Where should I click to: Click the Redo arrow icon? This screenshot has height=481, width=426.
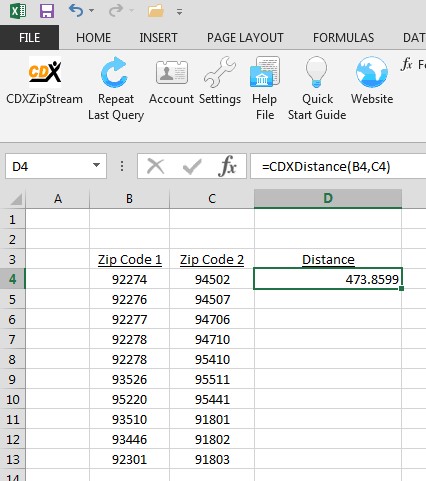point(116,11)
